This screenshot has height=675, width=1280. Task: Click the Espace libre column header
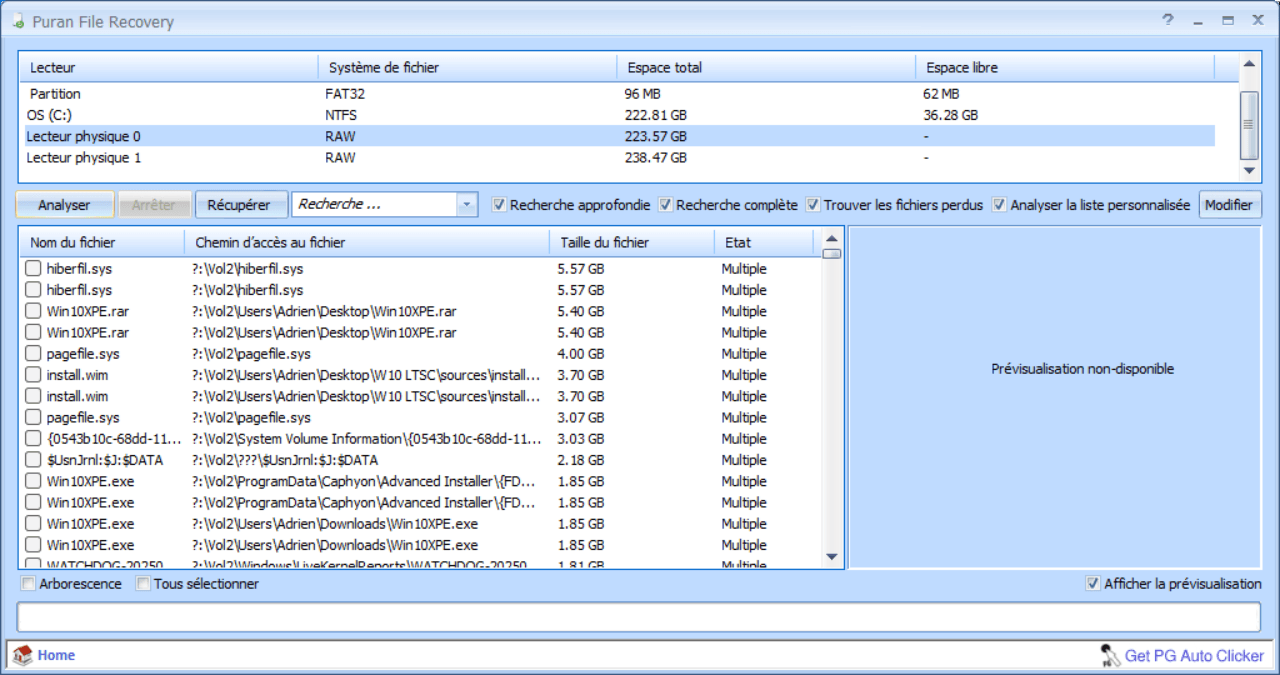pyautogui.click(x=1065, y=68)
